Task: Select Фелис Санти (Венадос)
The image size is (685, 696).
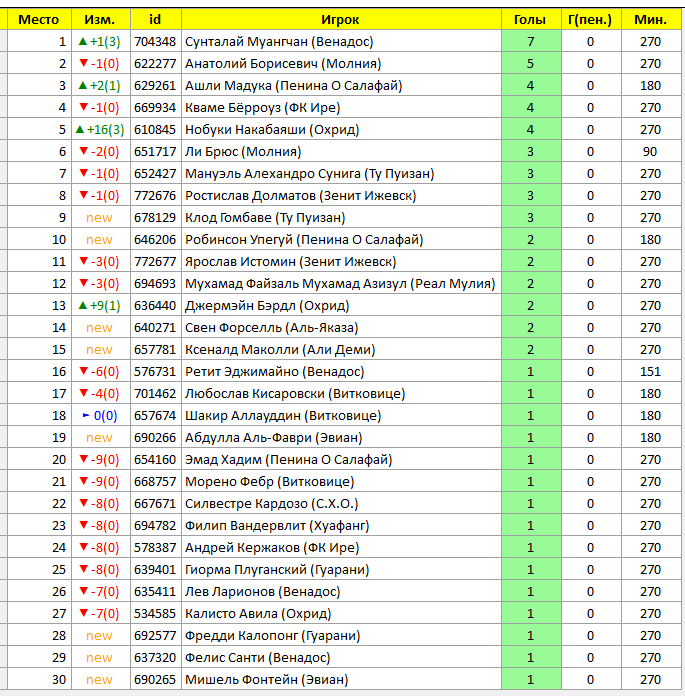Action: pos(341,657)
